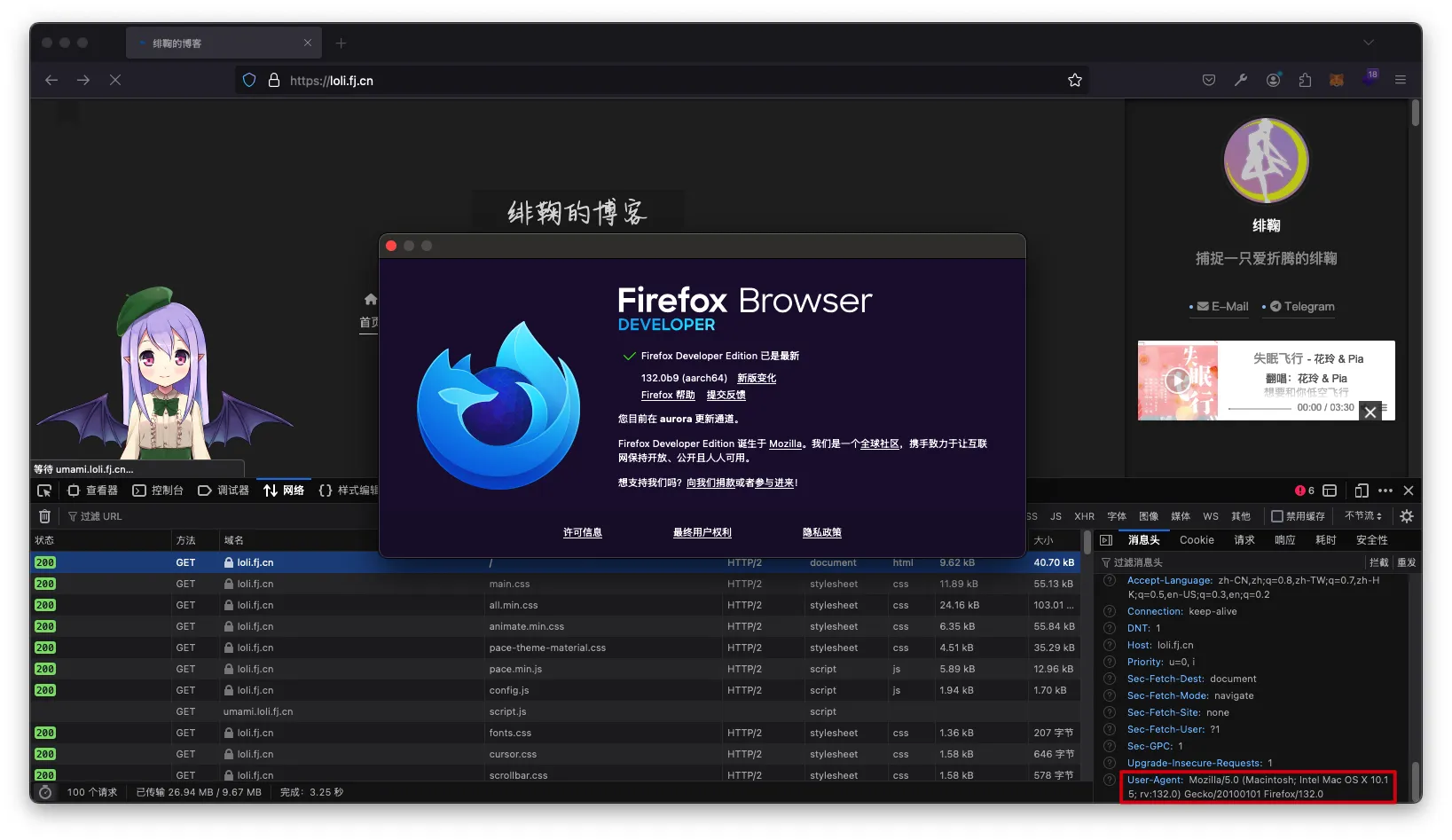1452x840 pixels.
Task: Filter requests by 媒体 media
Action: point(1181,516)
